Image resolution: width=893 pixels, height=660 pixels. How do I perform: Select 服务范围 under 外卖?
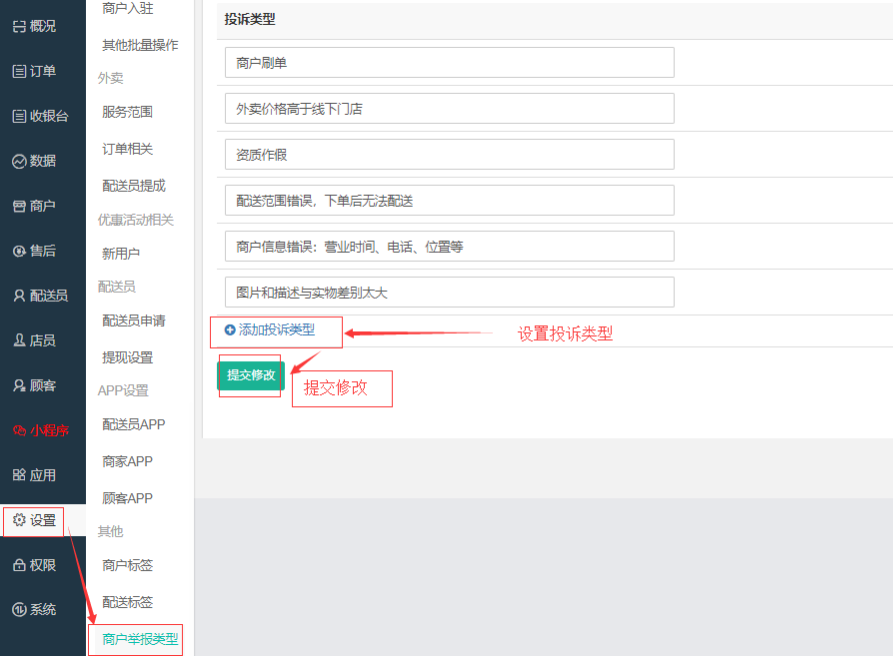(128, 112)
